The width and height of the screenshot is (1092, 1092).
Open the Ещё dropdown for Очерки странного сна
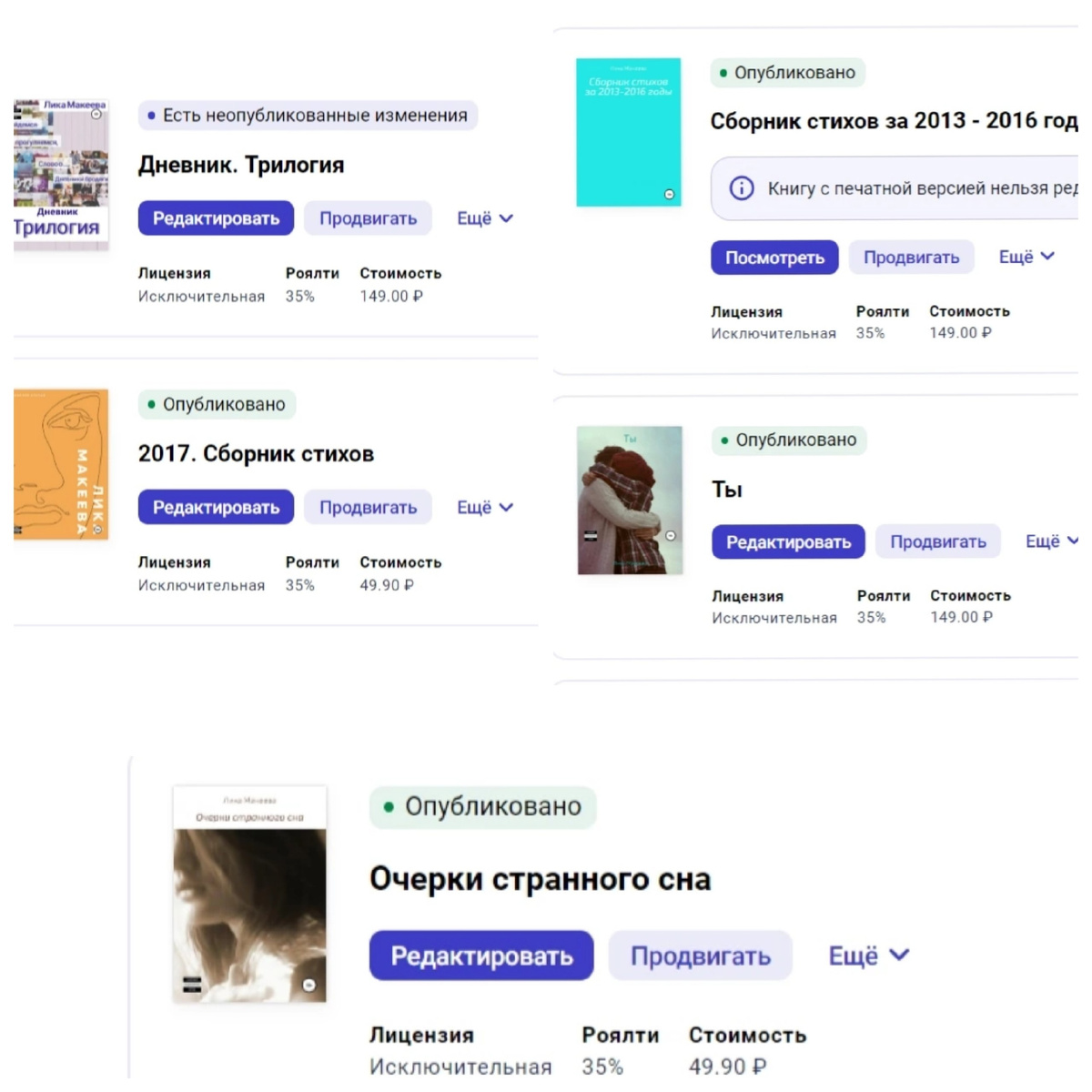[867, 955]
